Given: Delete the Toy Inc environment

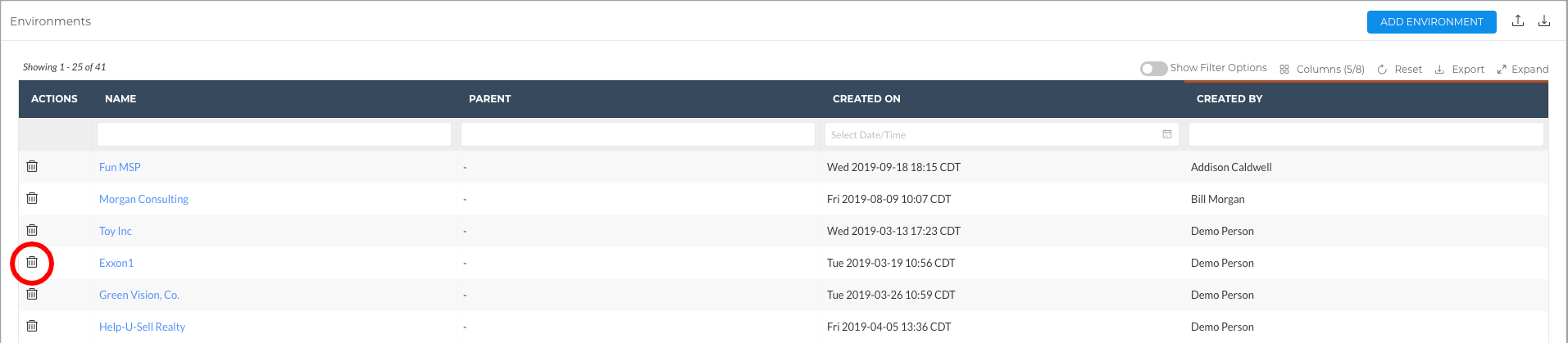Looking at the screenshot, I should tap(32, 230).
